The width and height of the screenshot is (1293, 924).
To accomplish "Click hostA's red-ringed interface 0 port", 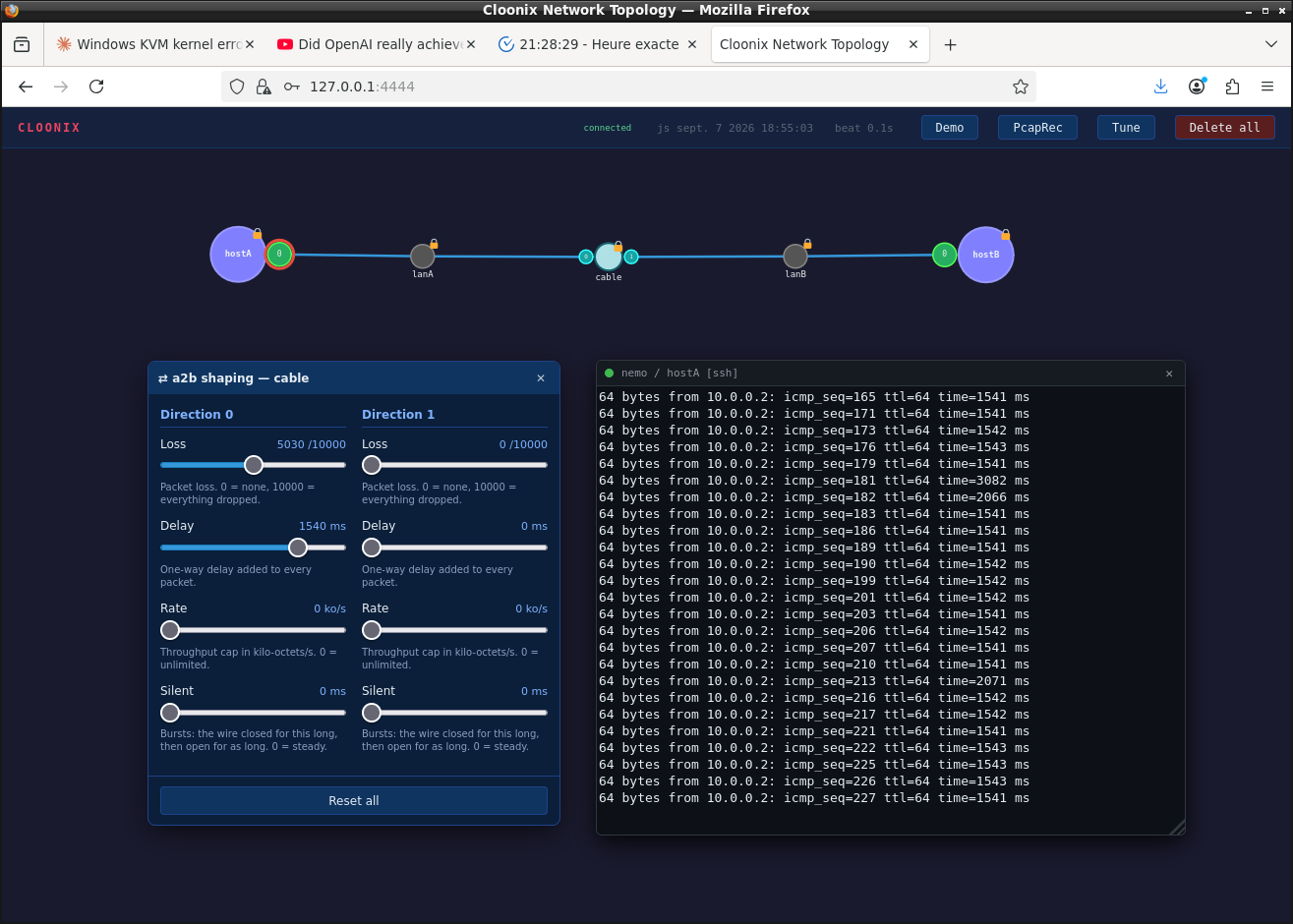I will click(279, 254).
